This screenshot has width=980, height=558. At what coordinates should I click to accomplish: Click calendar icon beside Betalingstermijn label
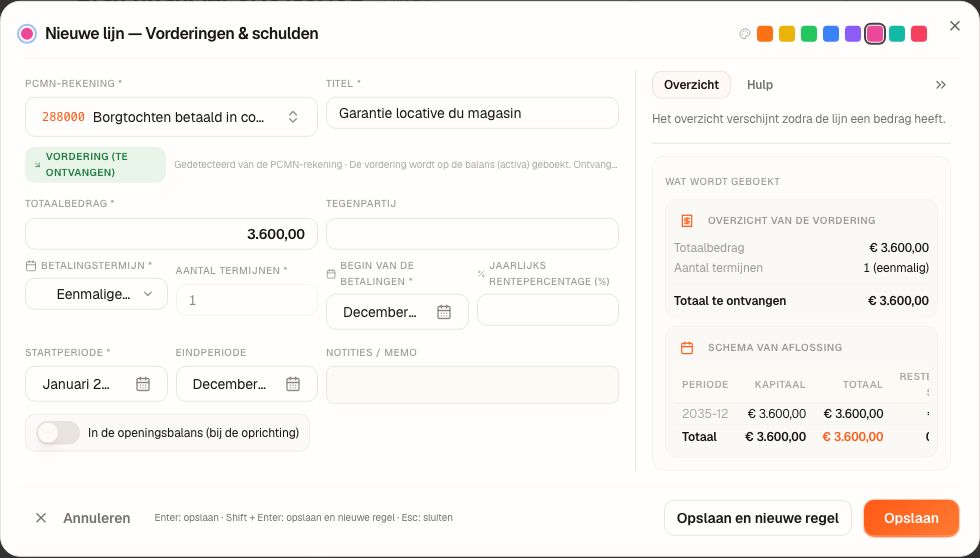[x=31, y=266]
